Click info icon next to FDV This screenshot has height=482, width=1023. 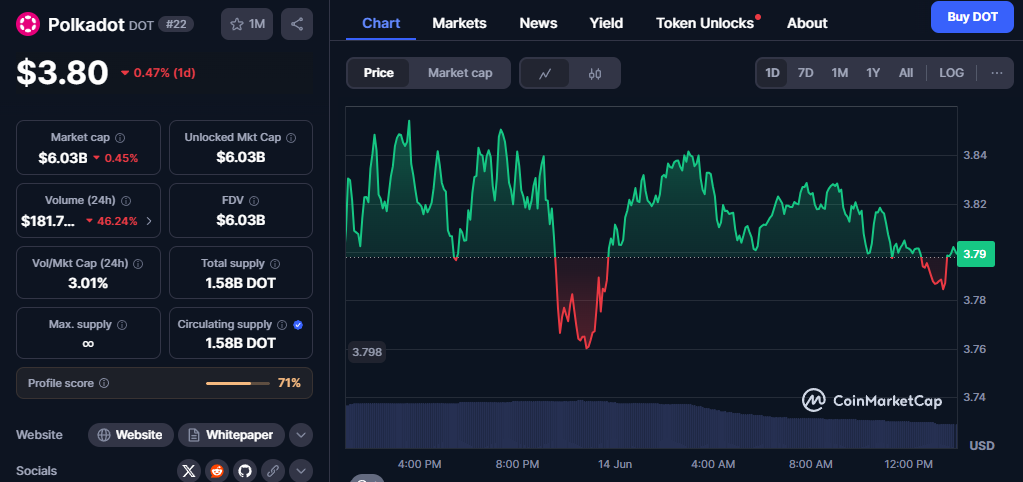254,201
